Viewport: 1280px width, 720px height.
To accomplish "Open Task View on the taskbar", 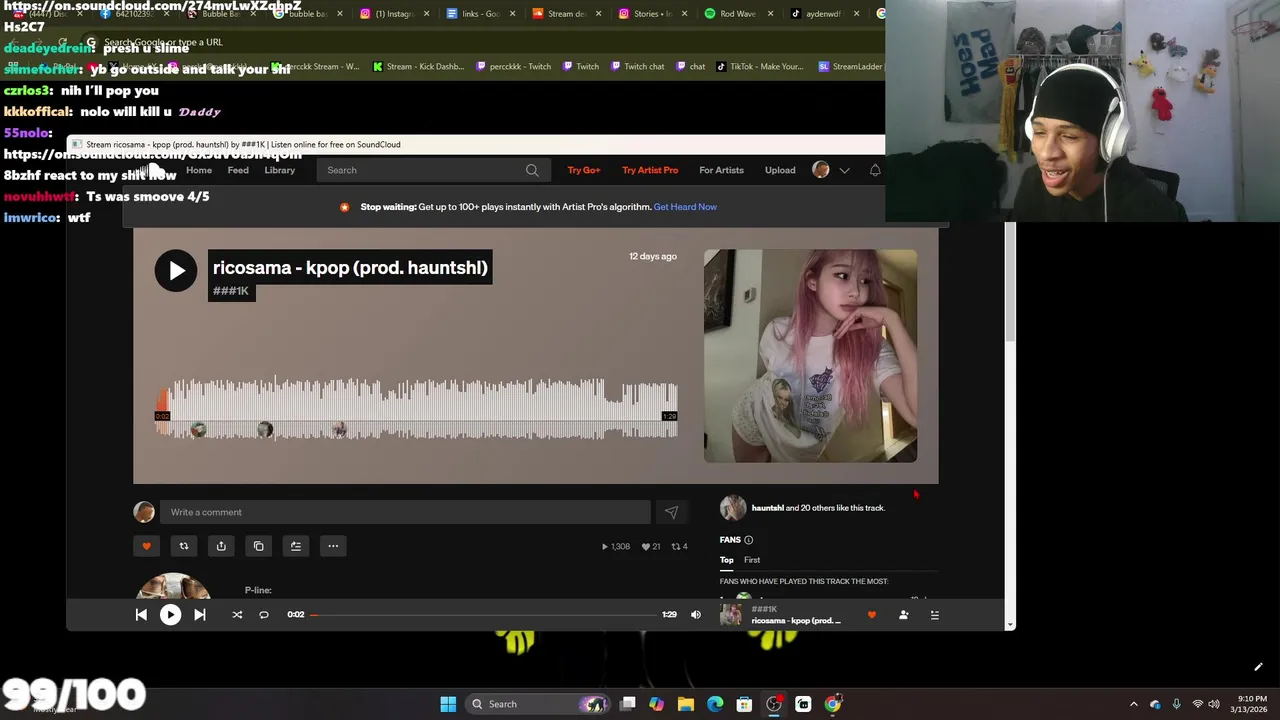I will pyautogui.click(x=628, y=704).
